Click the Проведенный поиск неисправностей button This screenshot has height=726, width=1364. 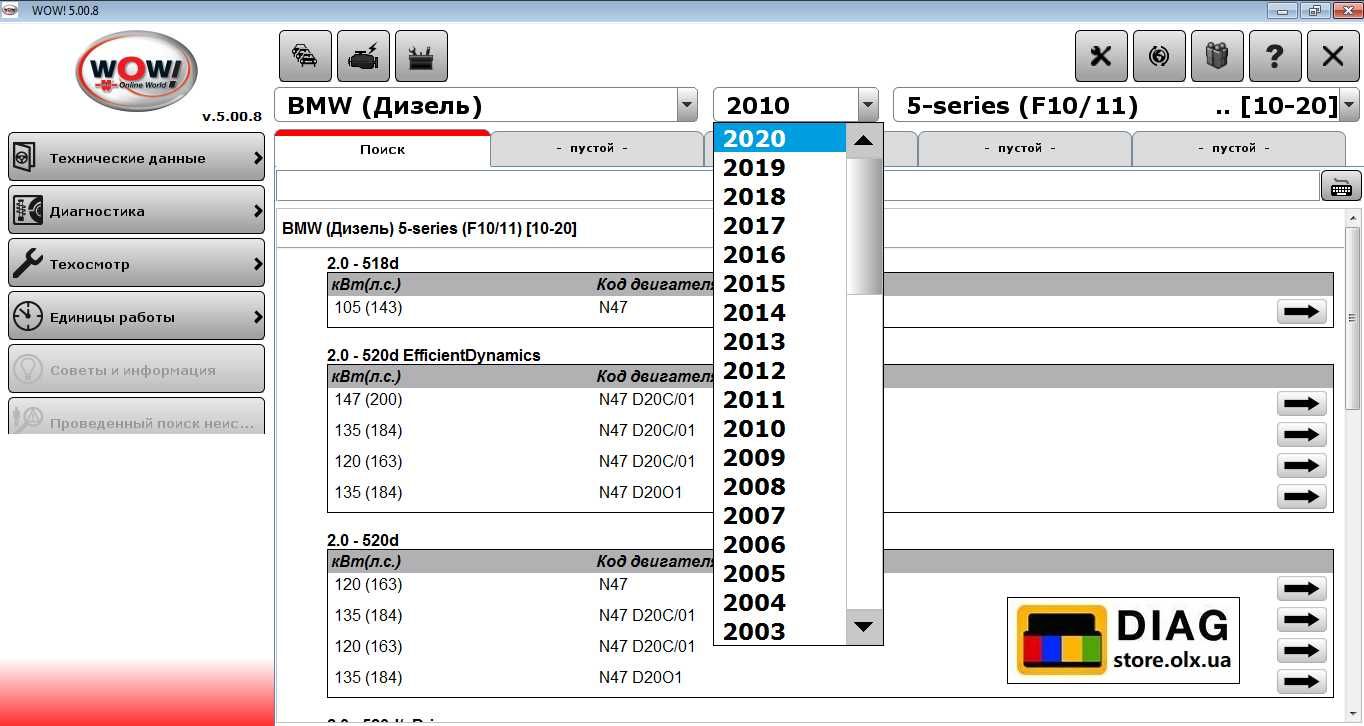pyautogui.click(x=136, y=416)
